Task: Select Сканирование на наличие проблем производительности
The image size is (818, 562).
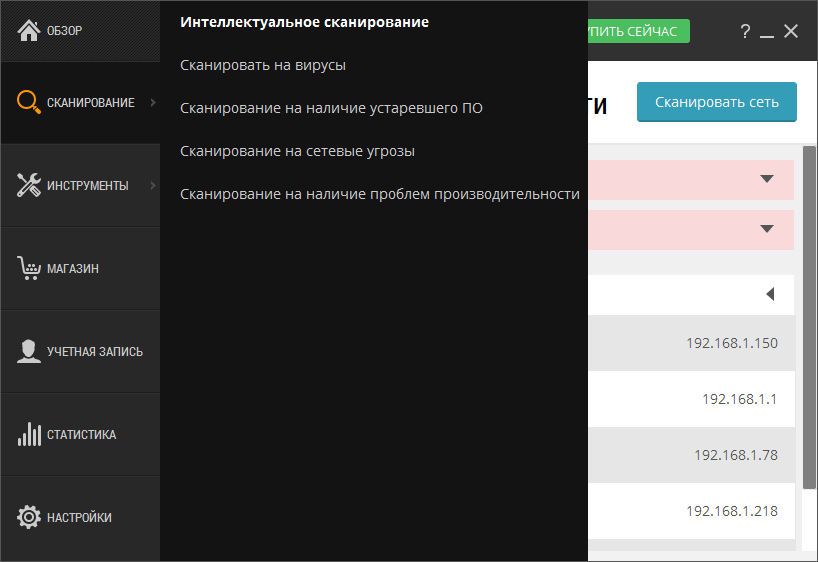Action: click(380, 194)
